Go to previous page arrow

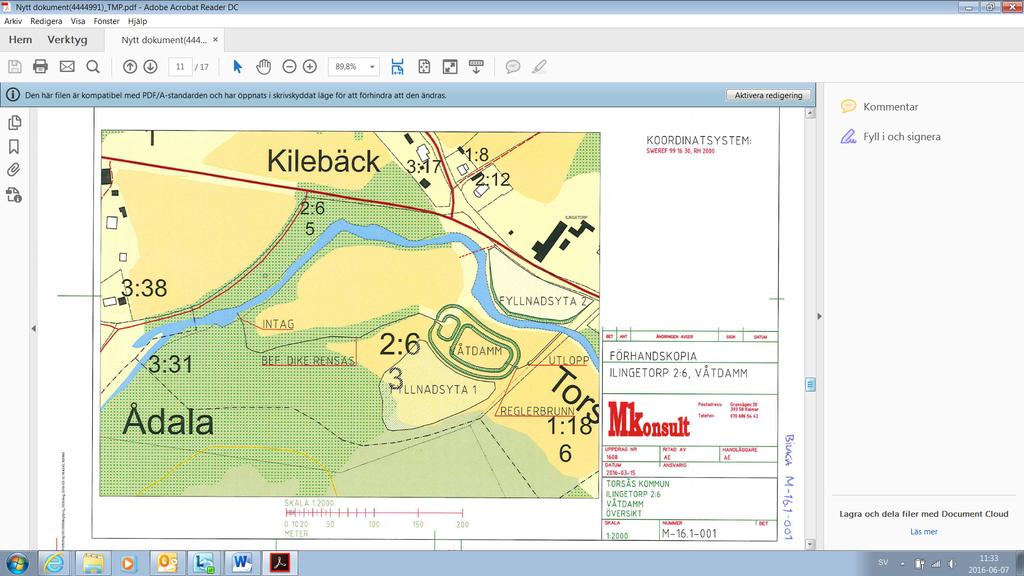(130, 67)
